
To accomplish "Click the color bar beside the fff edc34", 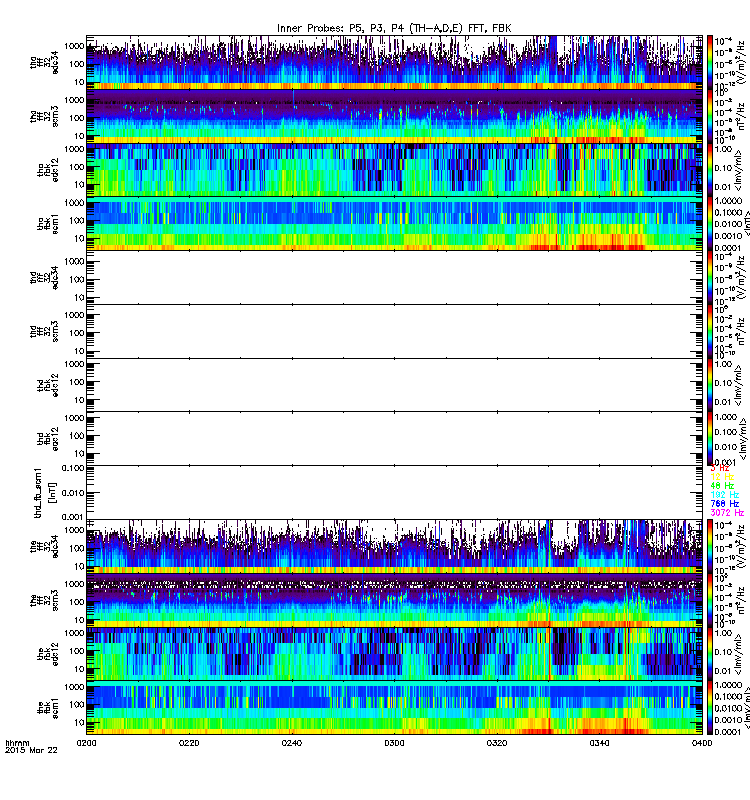I will click(x=710, y=547).
